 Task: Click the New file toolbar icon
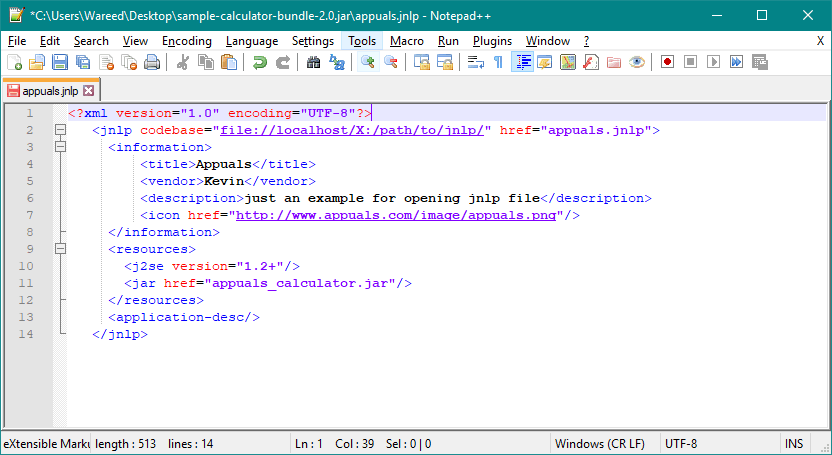click(13, 62)
